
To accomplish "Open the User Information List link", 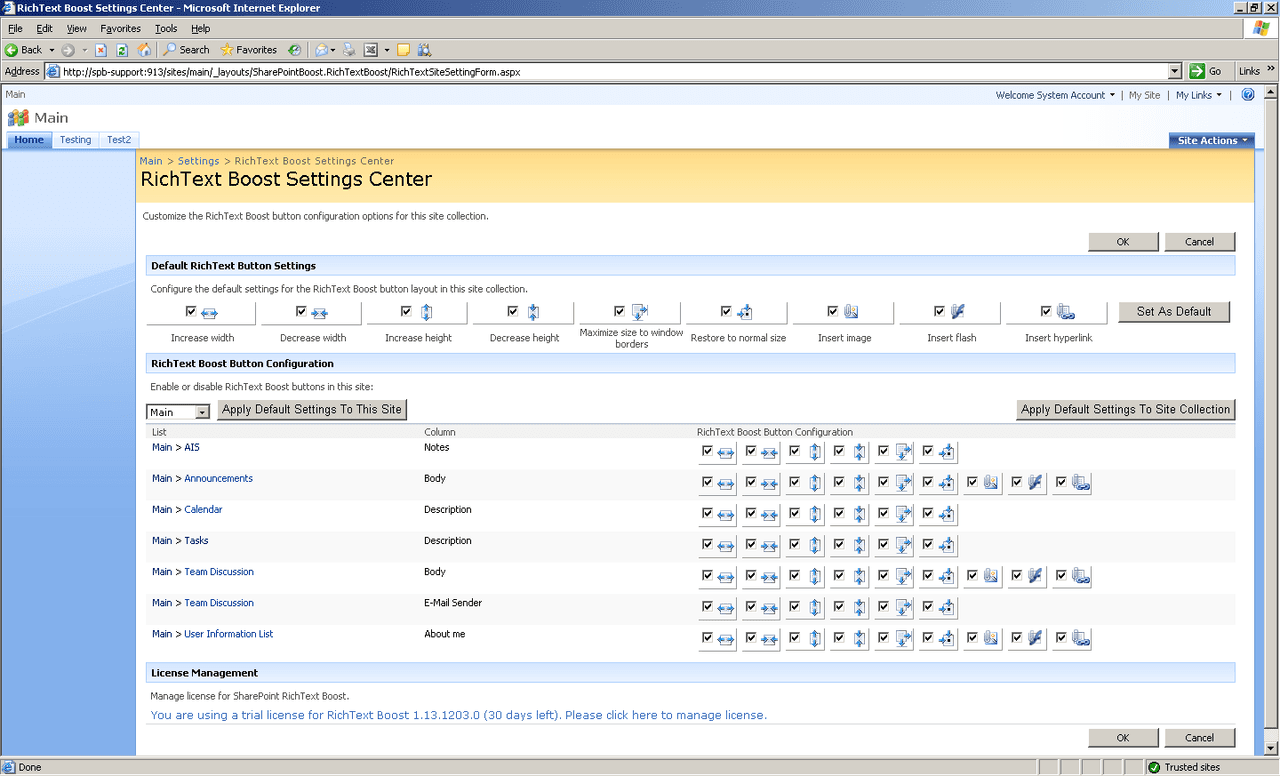I will tap(228, 634).
